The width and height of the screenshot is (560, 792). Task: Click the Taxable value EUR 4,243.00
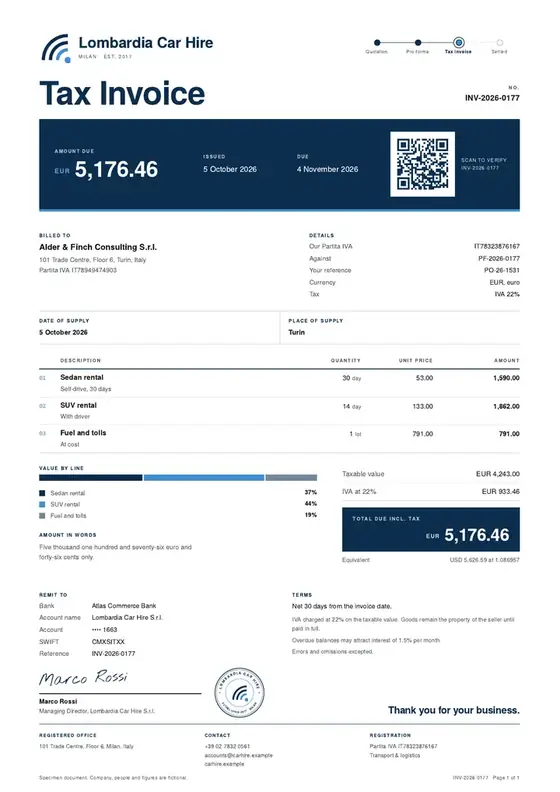click(x=497, y=474)
